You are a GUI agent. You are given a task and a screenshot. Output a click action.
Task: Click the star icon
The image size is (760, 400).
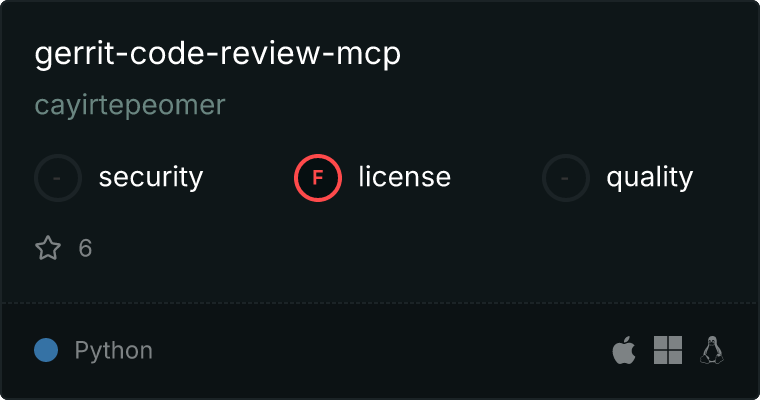(48, 248)
